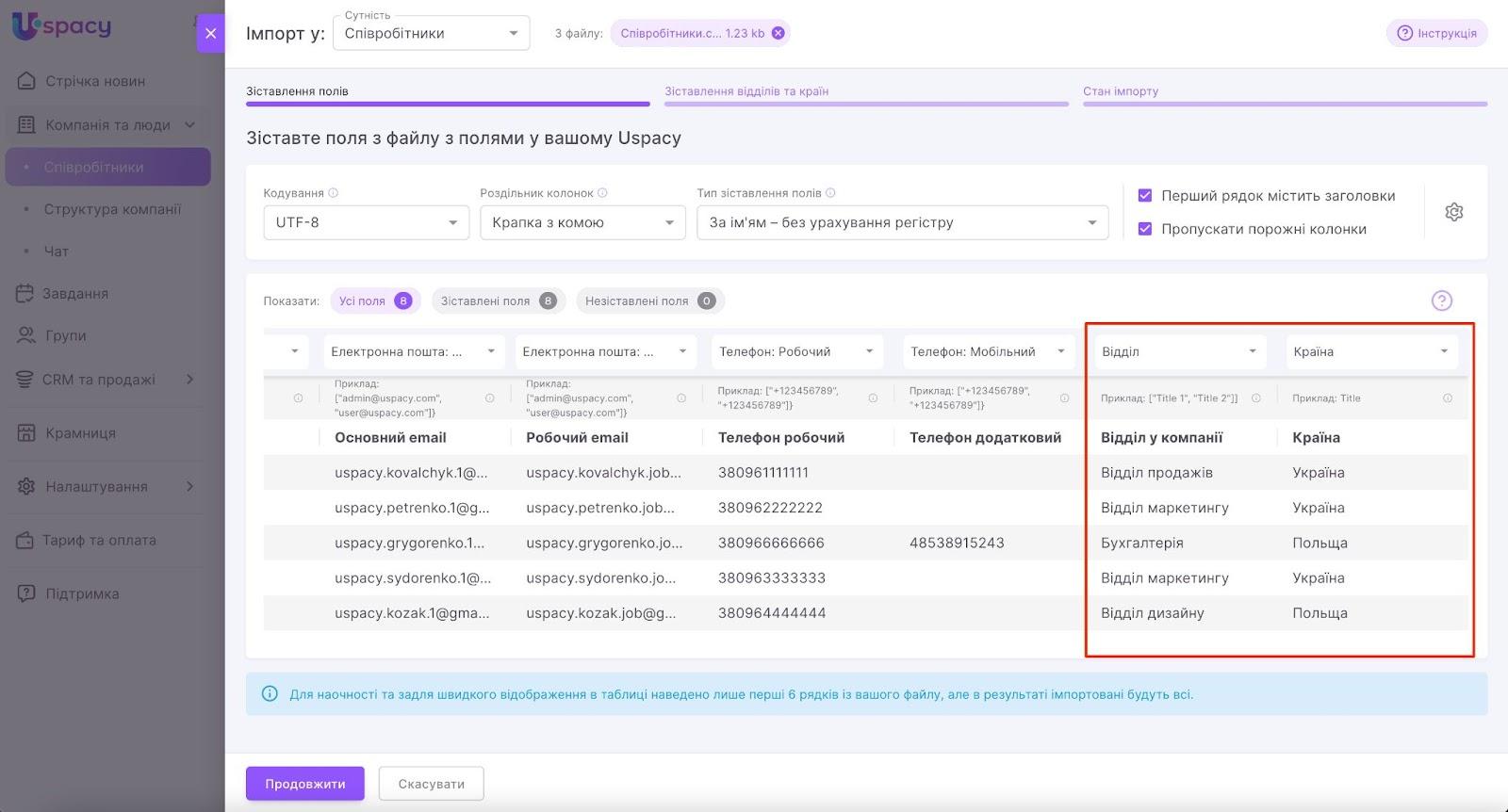Click the settings gear icon beside checkboxes
The image size is (1508, 812).
[1453, 212]
